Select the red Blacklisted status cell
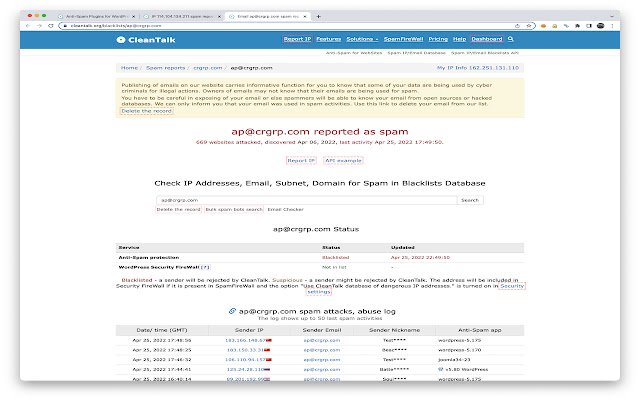 336,258
